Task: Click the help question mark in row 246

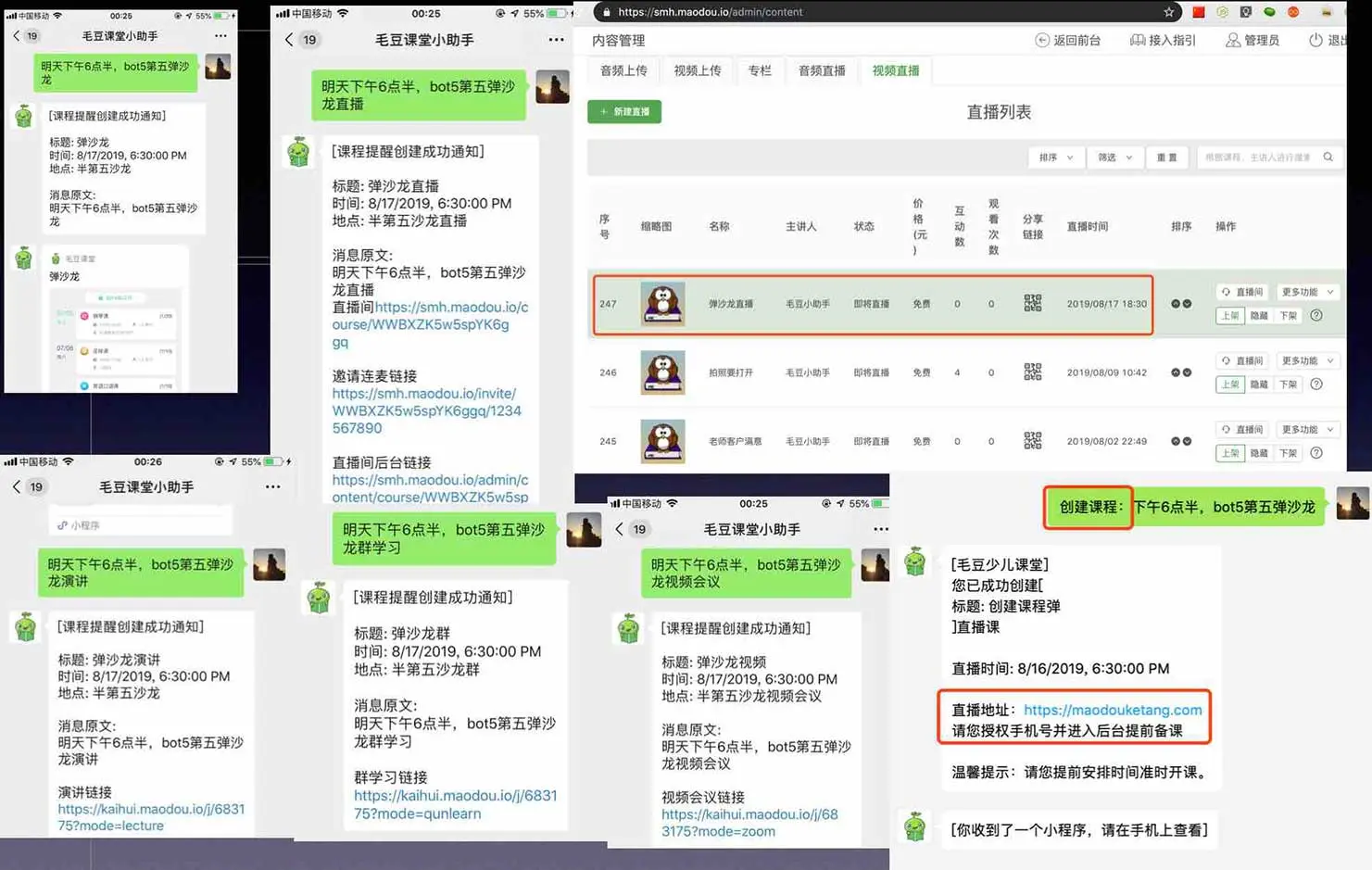Action: (x=1316, y=385)
